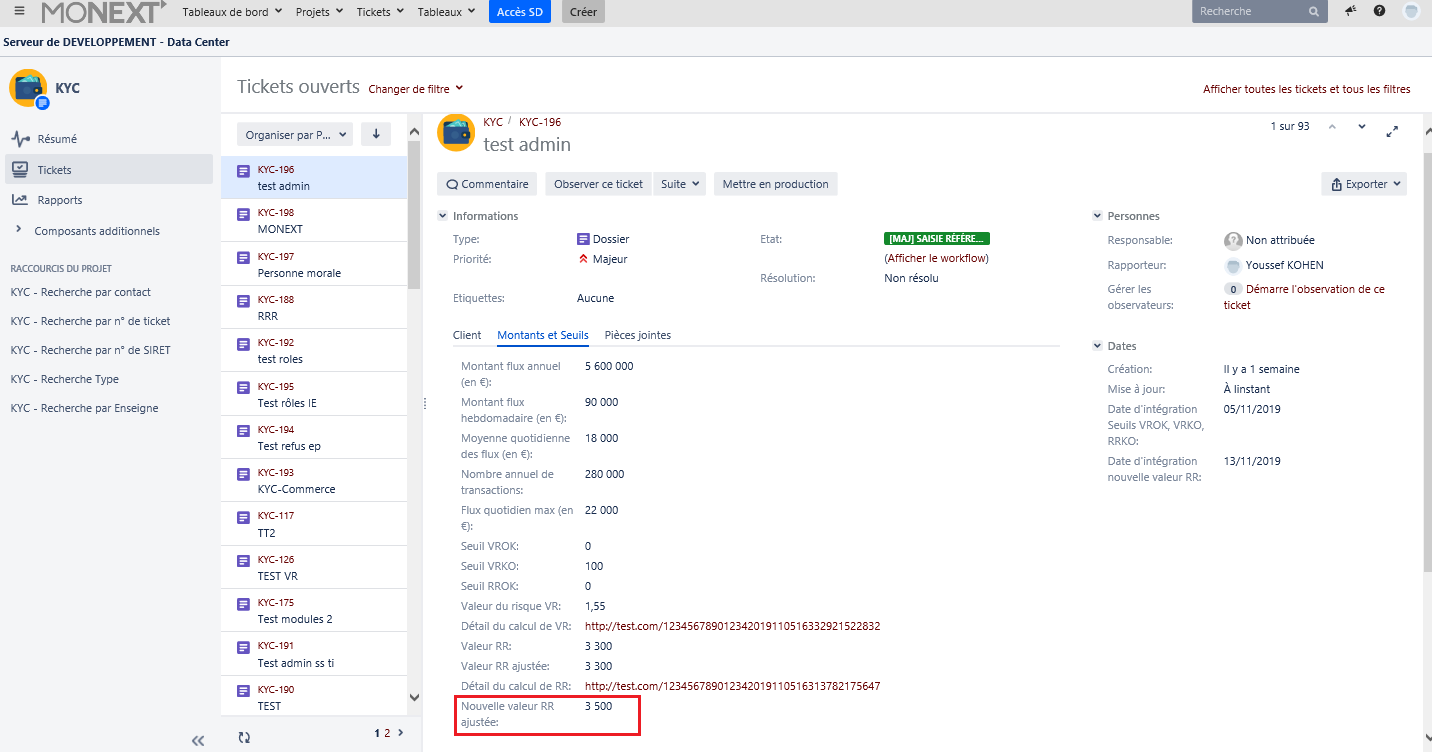The width and height of the screenshot is (1432, 752).
Task: Open the Organiser par dropdown
Action: coord(295,134)
